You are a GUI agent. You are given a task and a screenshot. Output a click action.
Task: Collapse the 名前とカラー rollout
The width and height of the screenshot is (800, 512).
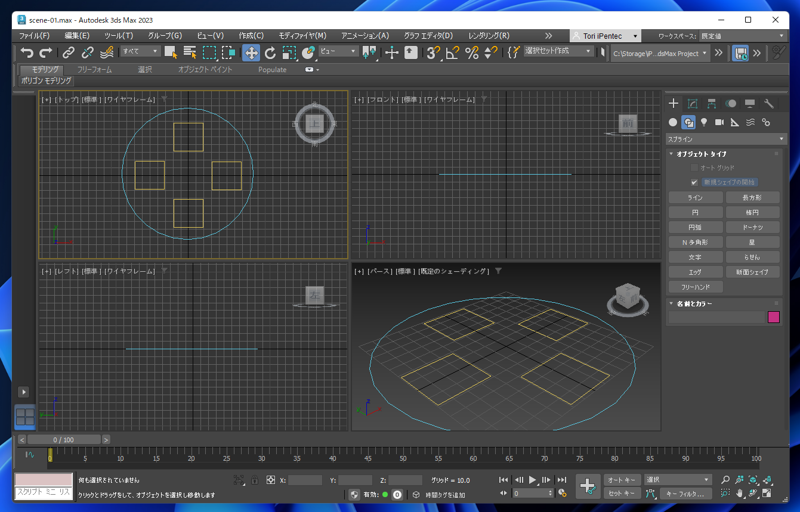pyautogui.click(x=694, y=303)
